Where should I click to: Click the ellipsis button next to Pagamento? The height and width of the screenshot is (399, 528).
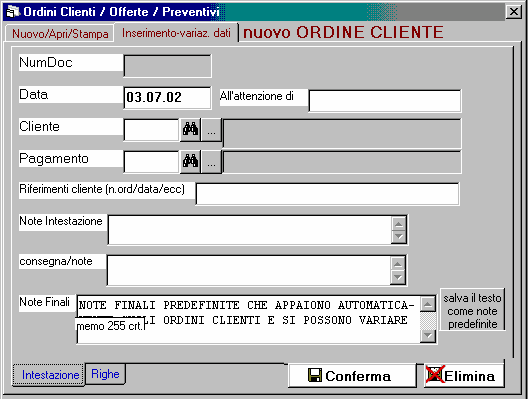pos(211,162)
